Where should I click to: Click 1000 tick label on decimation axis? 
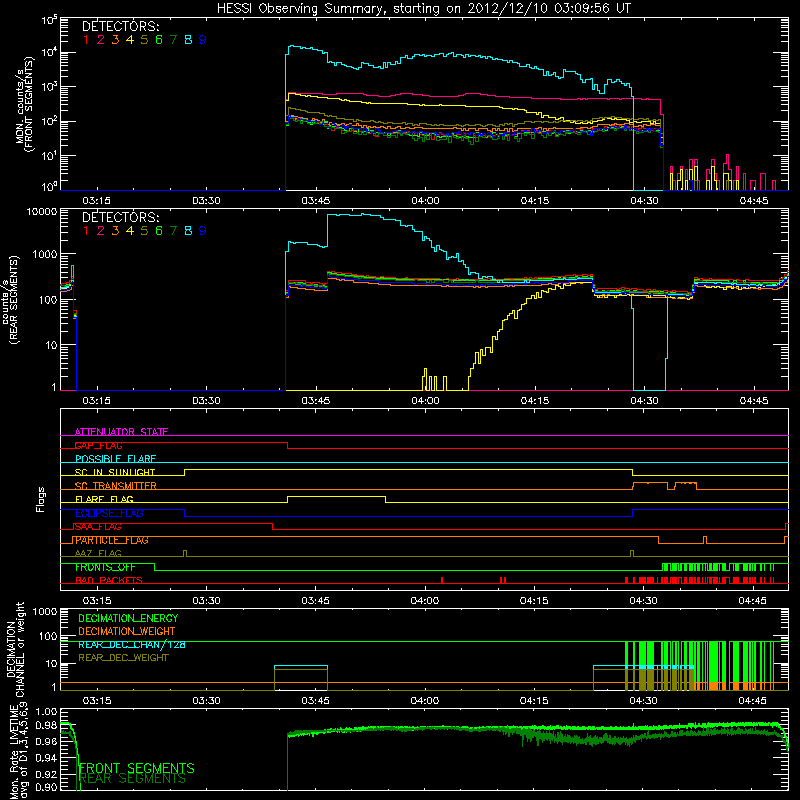point(44,612)
